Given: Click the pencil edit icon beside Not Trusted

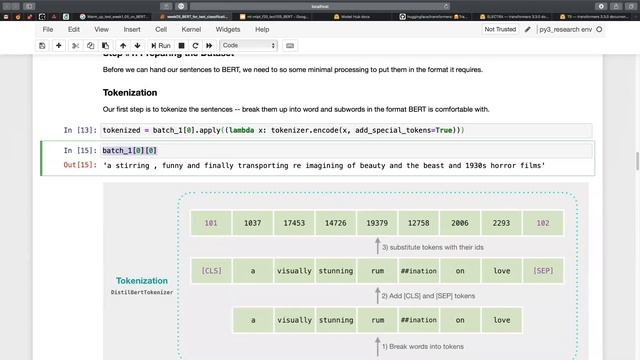Looking at the screenshot, I should coord(528,29).
